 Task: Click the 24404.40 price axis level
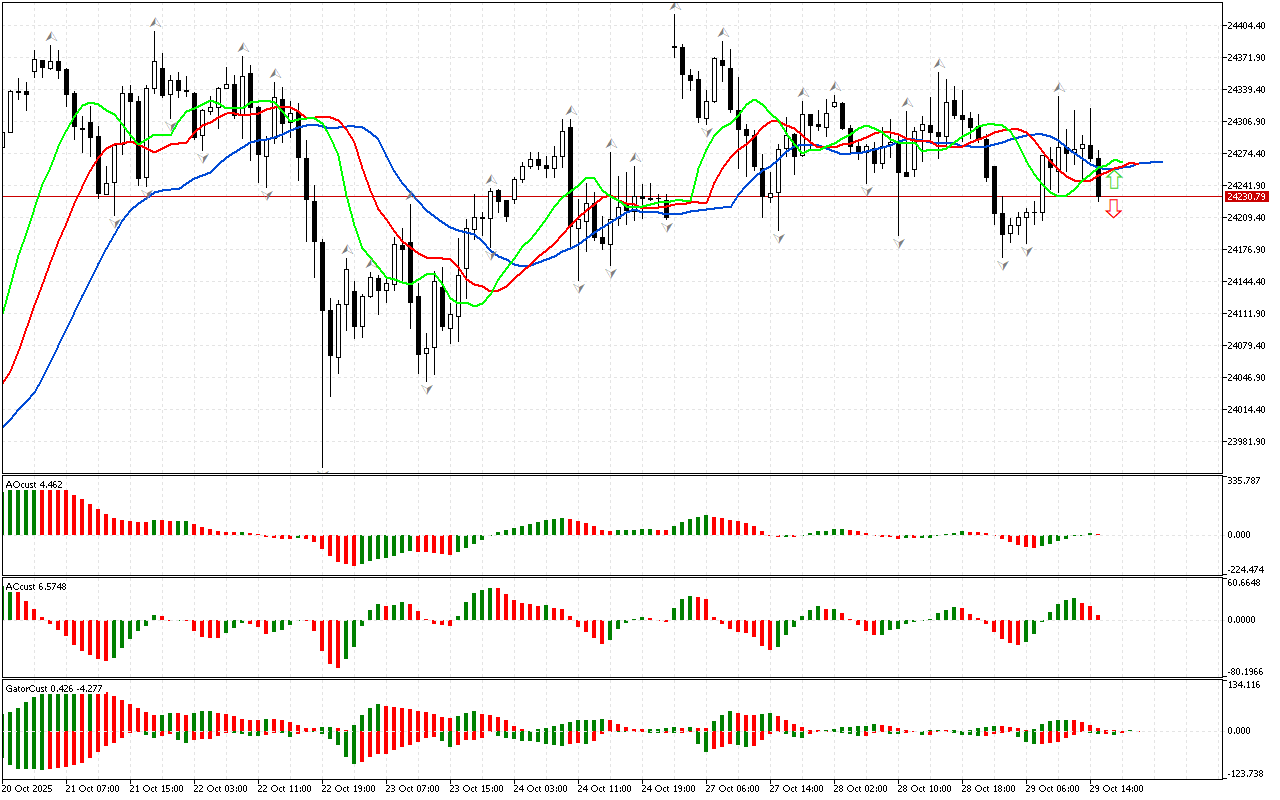tap(1246, 25)
